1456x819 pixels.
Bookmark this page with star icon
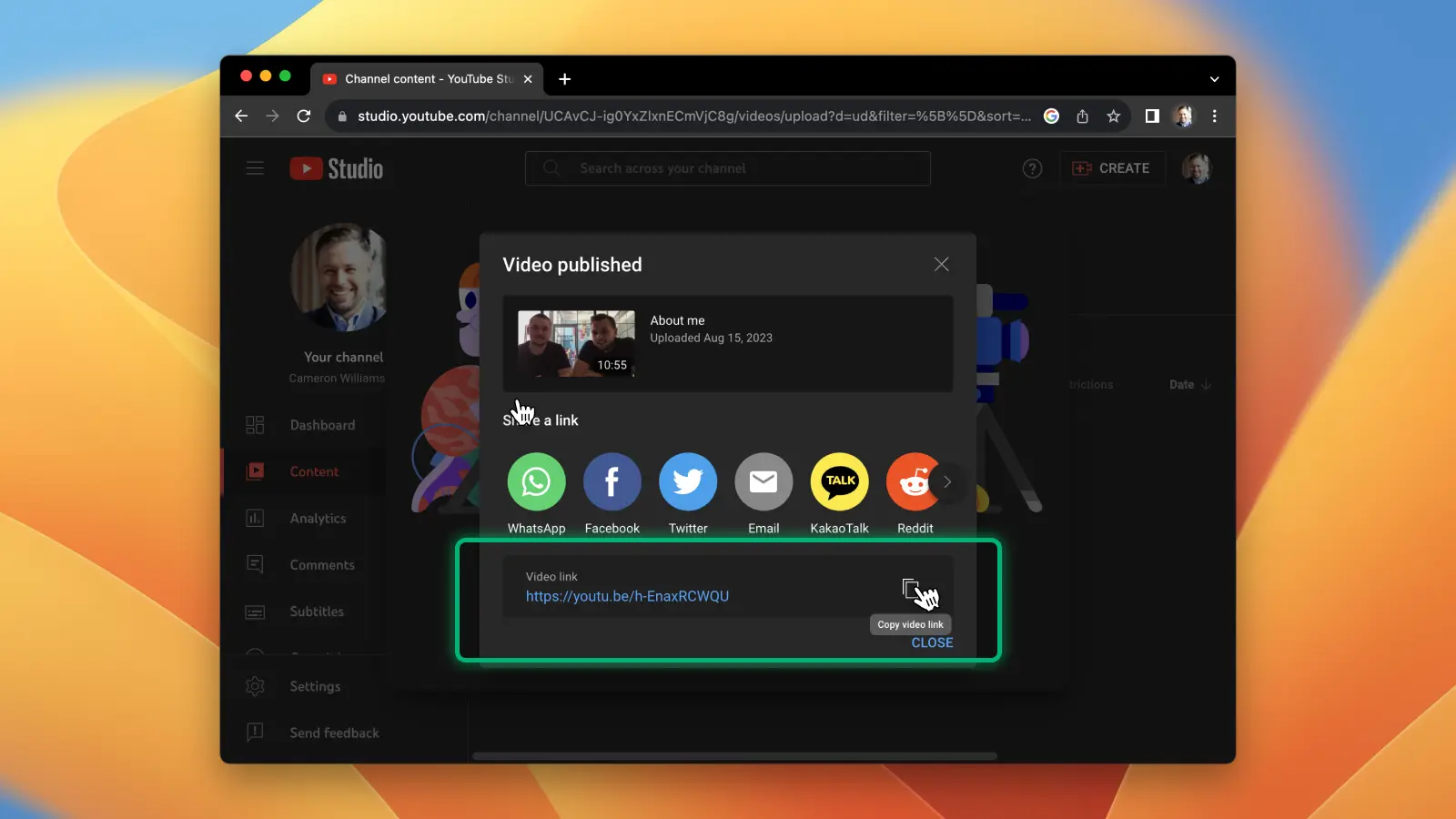coord(1113,116)
